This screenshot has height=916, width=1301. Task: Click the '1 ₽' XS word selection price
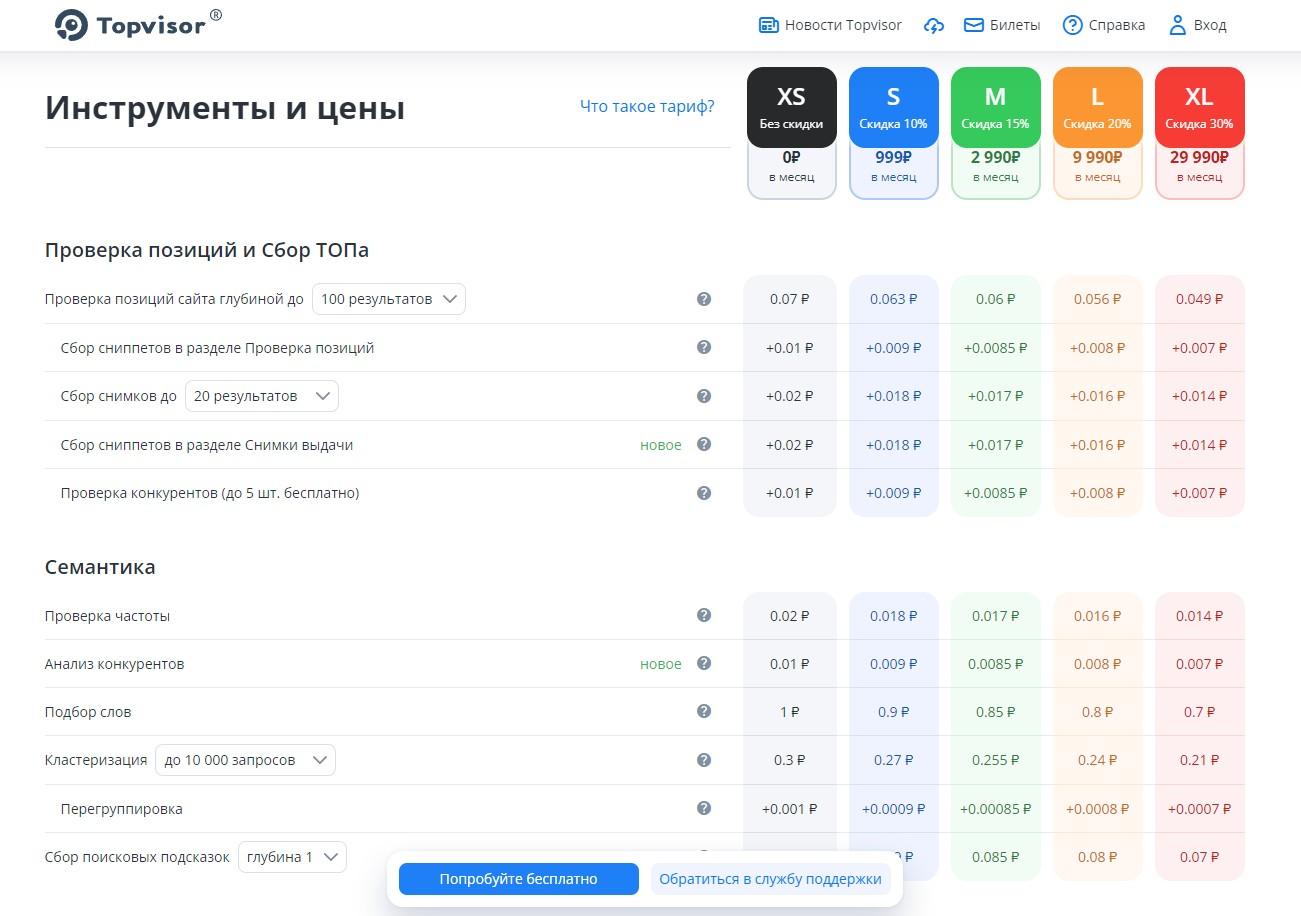pos(790,712)
